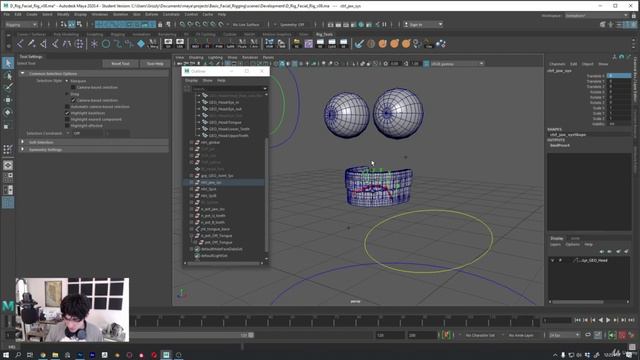Activate the Select tool arrow in toolbox

pyautogui.click(x=8, y=63)
